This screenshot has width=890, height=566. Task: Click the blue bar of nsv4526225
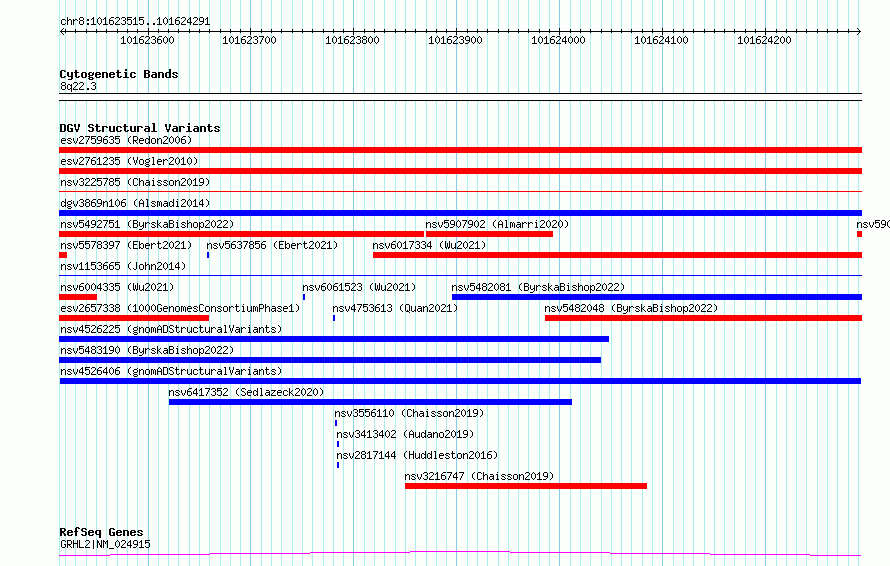click(x=334, y=339)
